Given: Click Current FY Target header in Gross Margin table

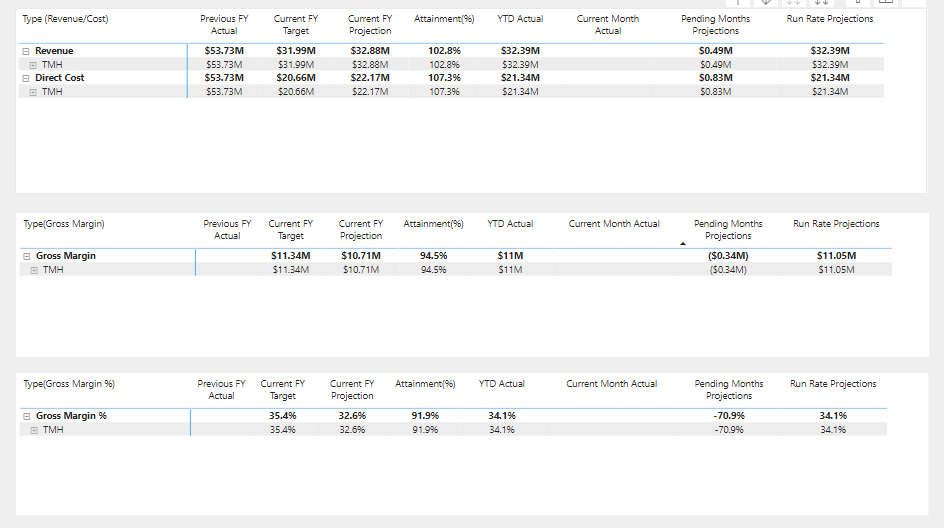Looking at the screenshot, I should 291,230.
